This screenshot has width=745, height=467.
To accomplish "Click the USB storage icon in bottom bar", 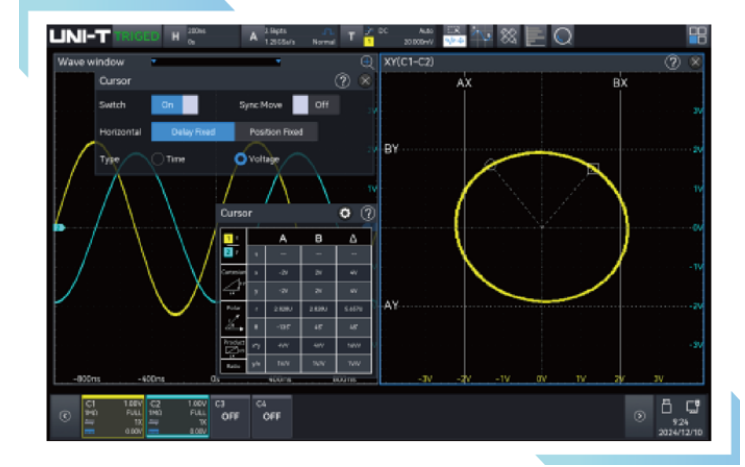I will tap(667, 405).
